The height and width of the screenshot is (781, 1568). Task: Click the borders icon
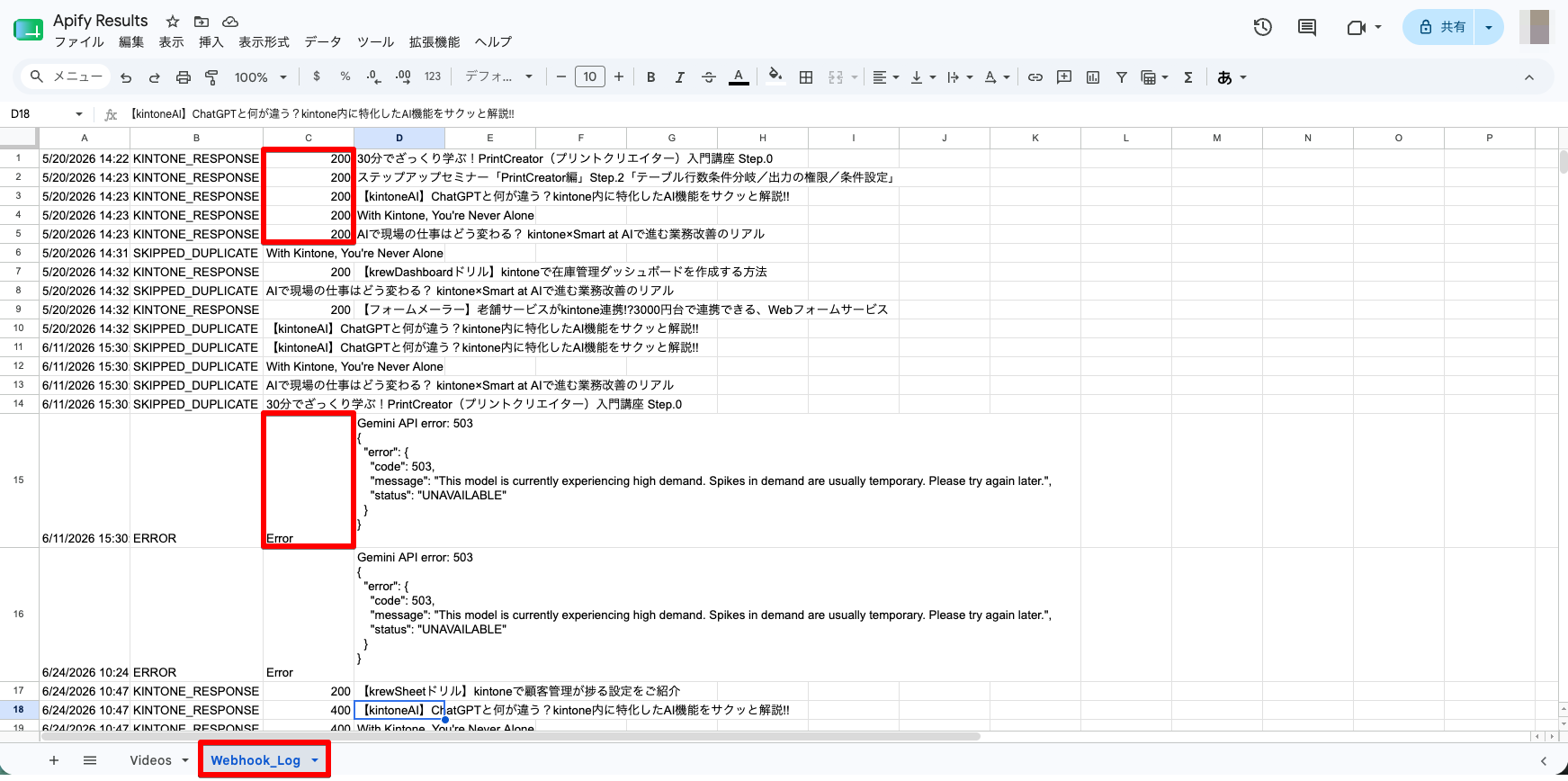coord(806,77)
